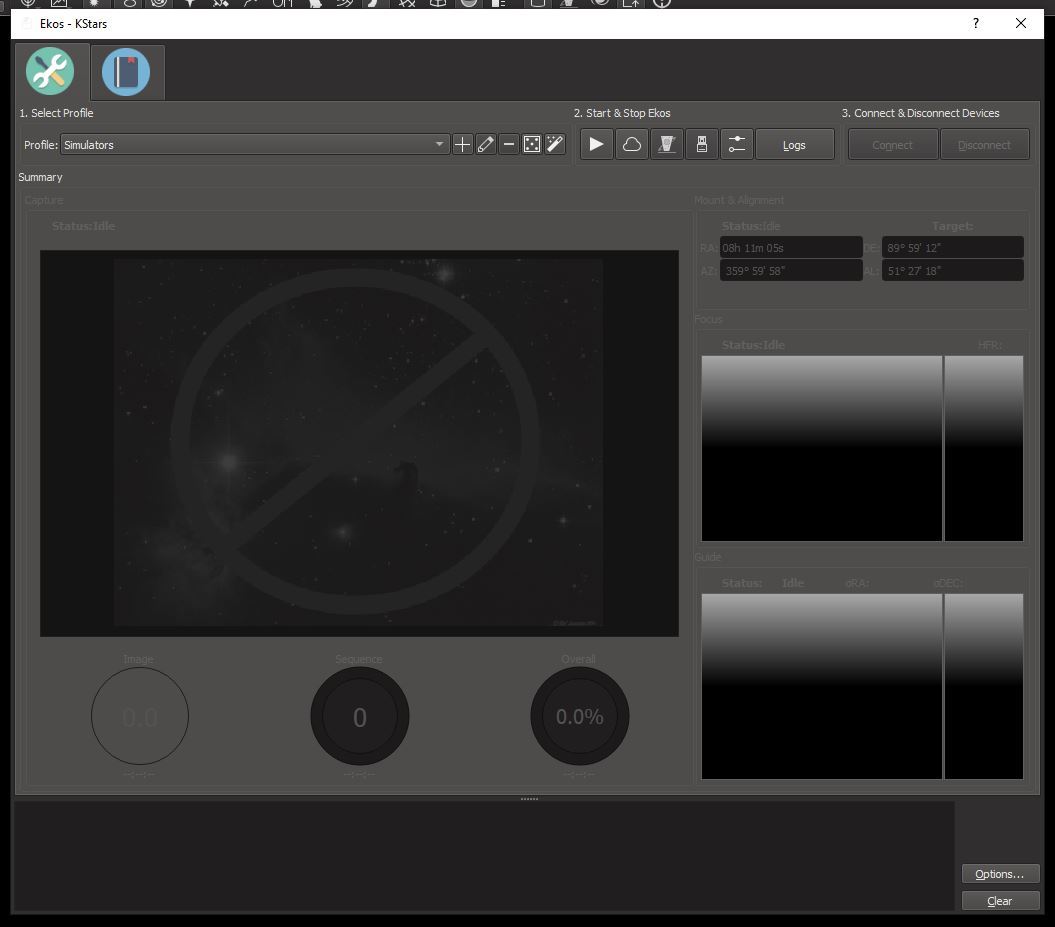Click the Options... button
1055x927 pixels.
(x=1000, y=874)
